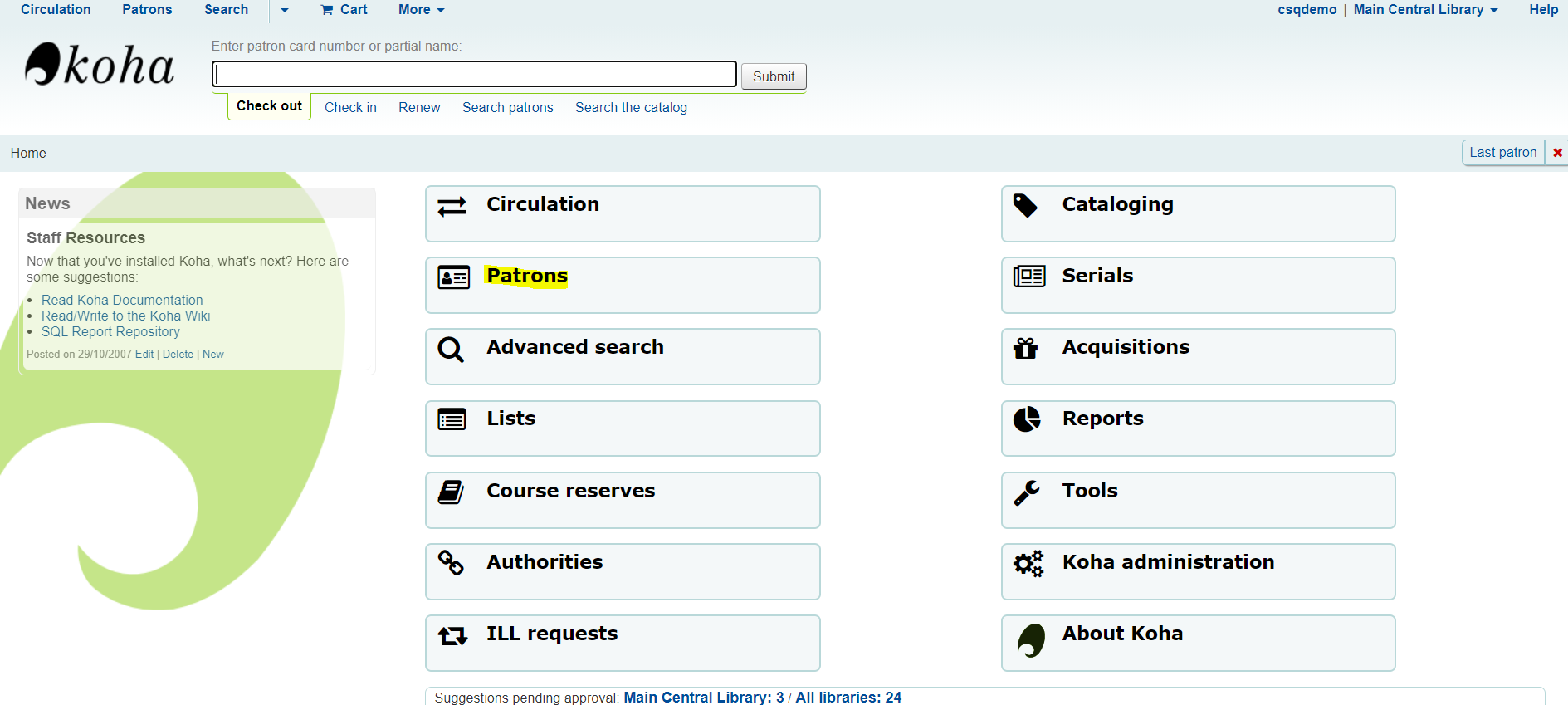Create a New news item

[213, 354]
